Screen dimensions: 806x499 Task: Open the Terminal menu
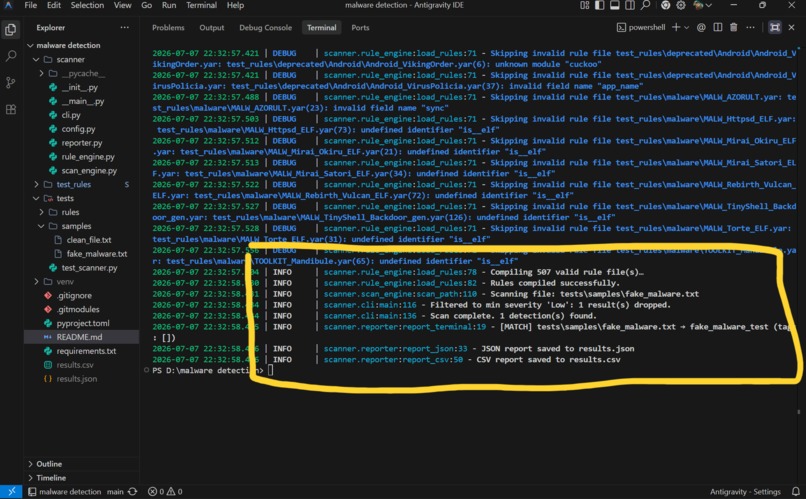[x=201, y=5]
